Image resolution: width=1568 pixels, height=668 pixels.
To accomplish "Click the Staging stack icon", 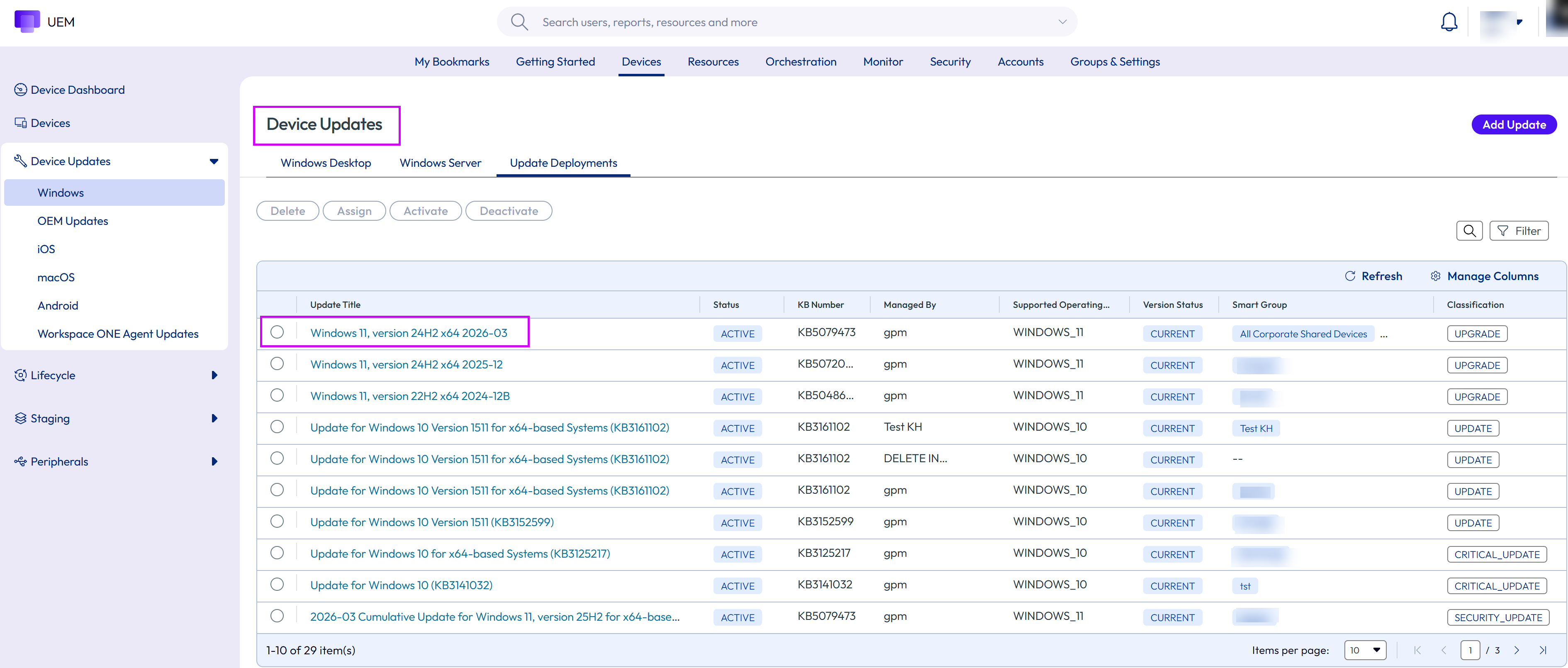I will point(20,418).
